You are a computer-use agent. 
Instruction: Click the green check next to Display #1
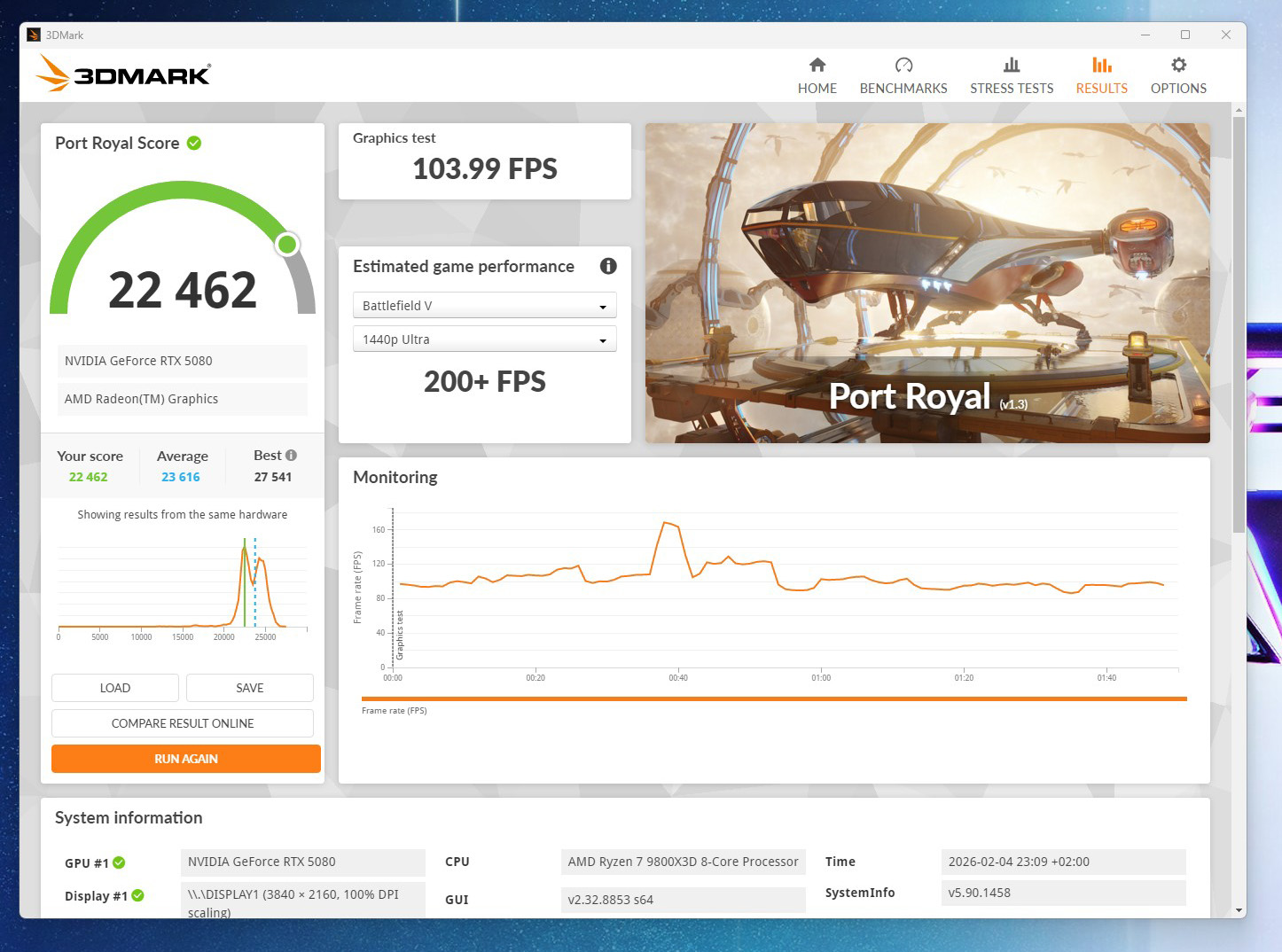point(138,895)
